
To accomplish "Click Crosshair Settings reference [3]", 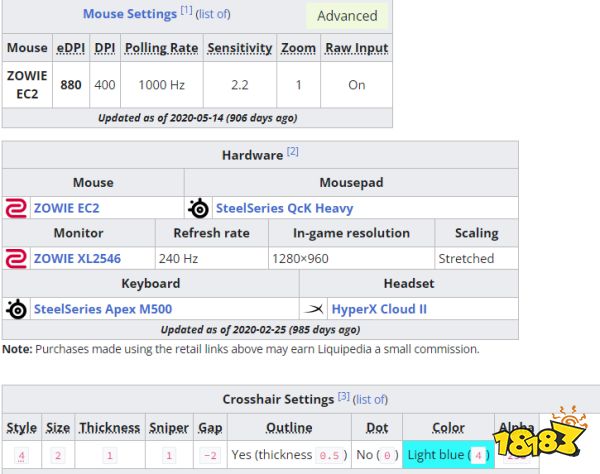I will 344,396.
